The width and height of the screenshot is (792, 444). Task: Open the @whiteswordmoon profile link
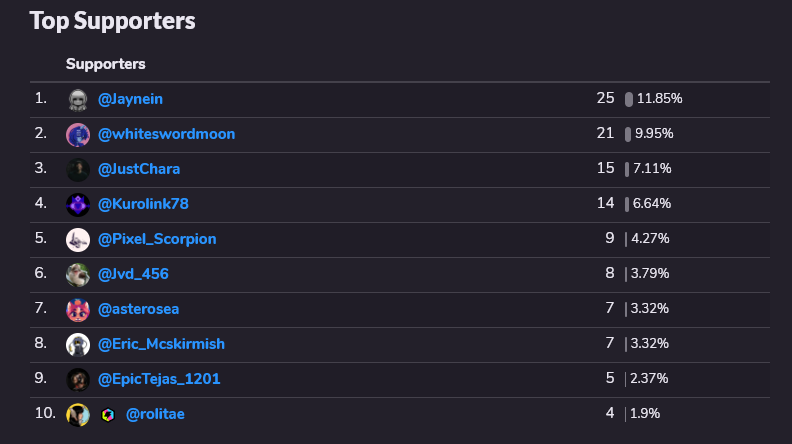coord(166,134)
